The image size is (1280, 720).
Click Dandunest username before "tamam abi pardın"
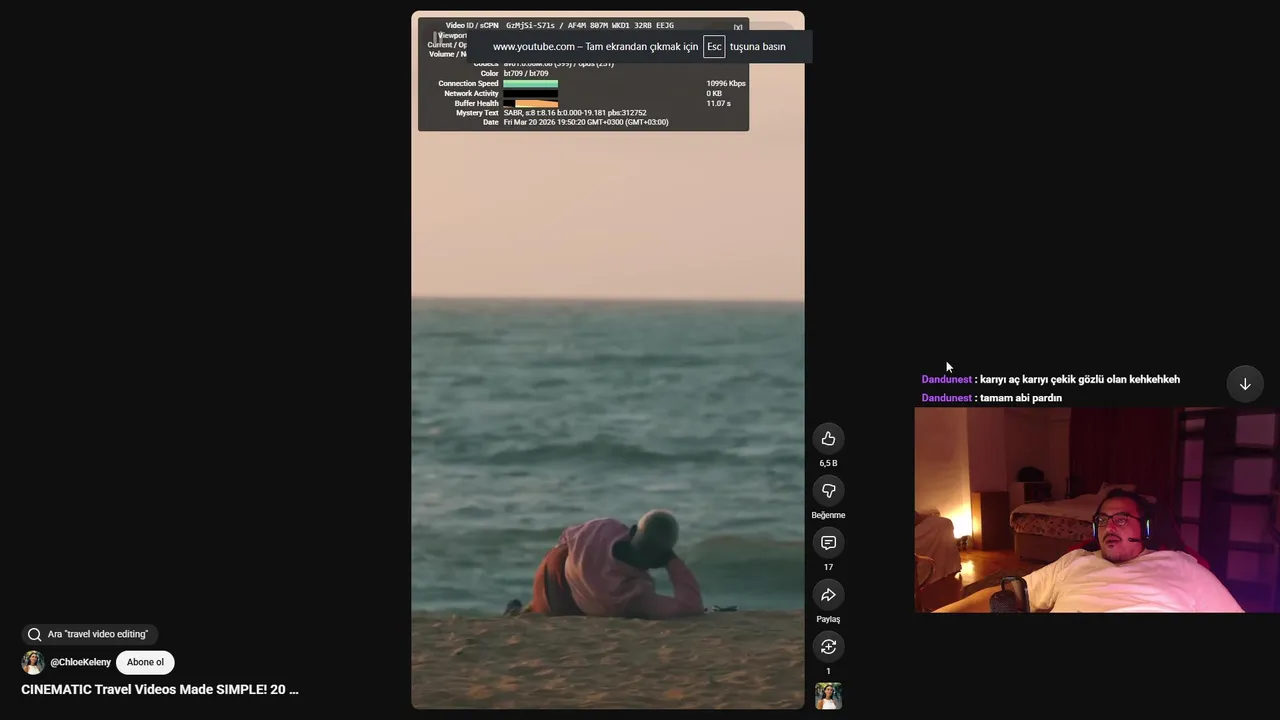946,398
